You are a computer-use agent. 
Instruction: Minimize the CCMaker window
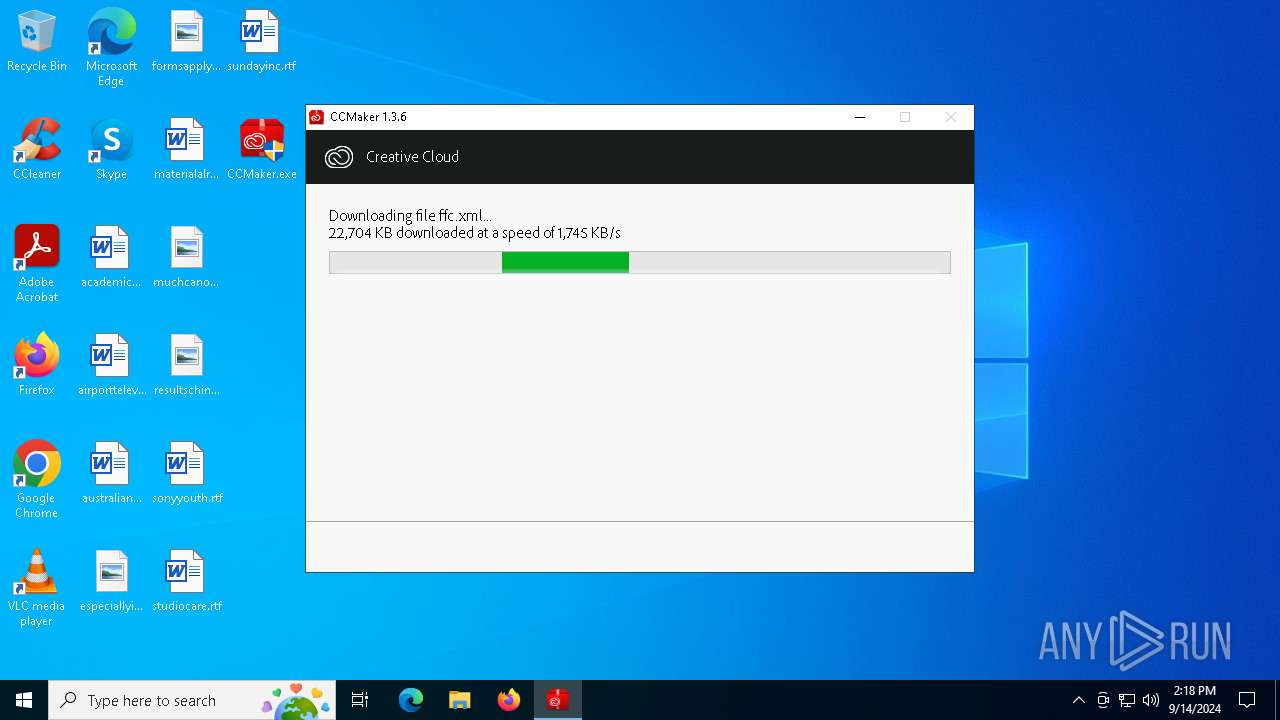(x=860, y=117)
